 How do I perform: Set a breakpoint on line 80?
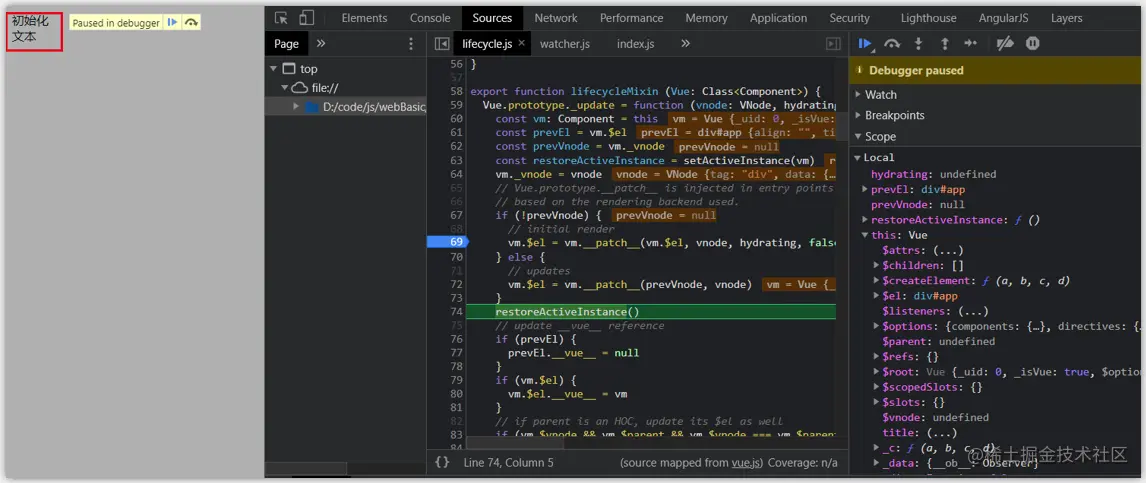(456, 394)
